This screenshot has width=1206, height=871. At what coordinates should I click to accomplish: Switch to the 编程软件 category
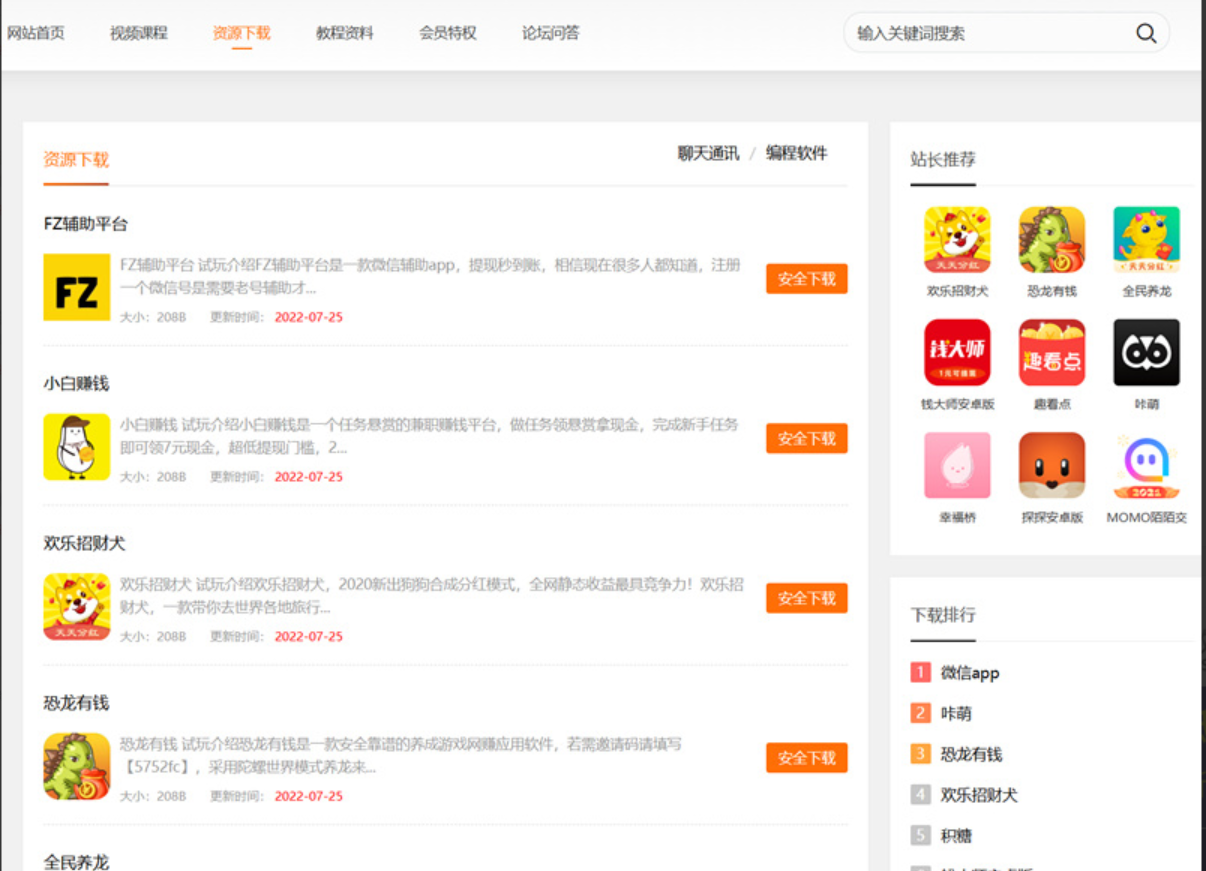click(797, 153)
